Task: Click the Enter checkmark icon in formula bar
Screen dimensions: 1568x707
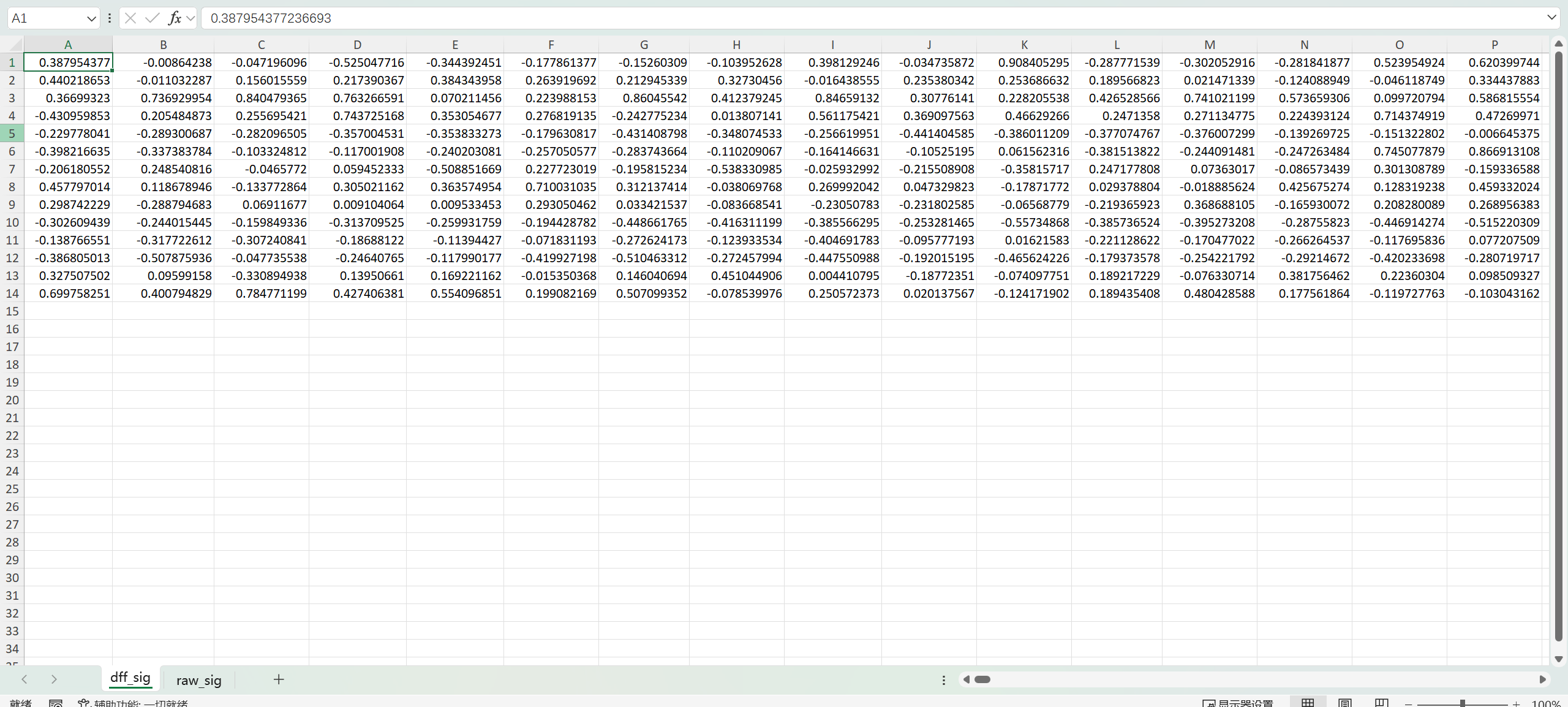Action: [152, 18]
